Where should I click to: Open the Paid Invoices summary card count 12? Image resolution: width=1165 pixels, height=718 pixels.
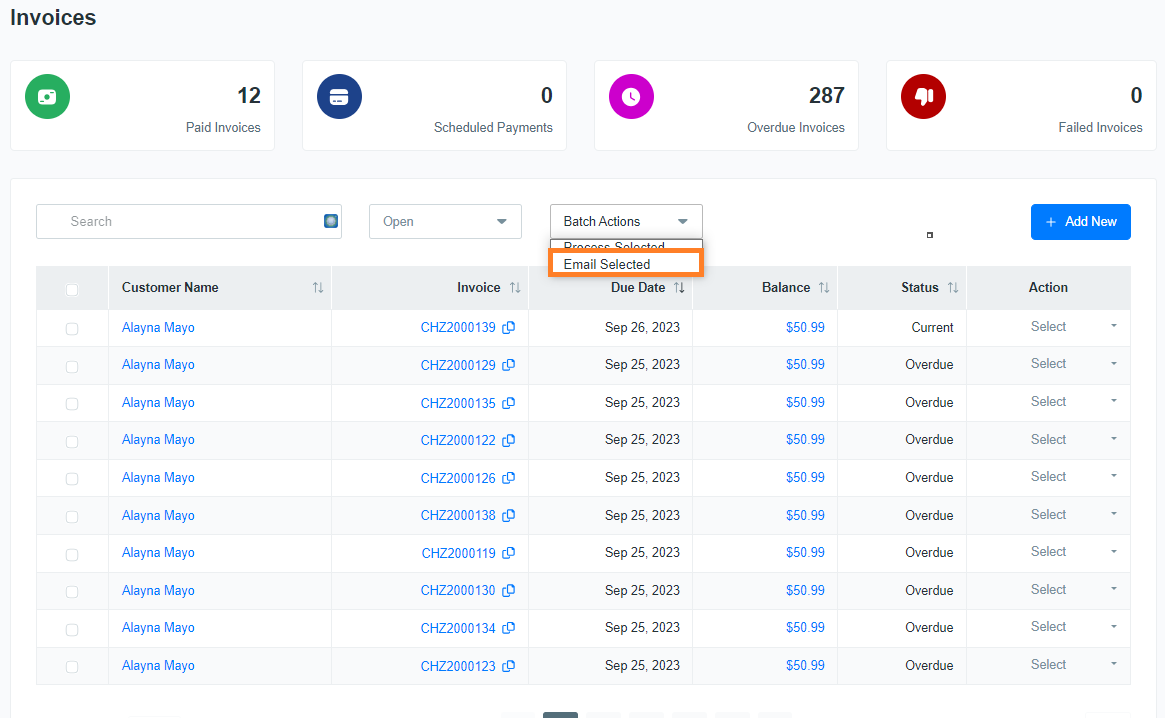click(249, 96)
